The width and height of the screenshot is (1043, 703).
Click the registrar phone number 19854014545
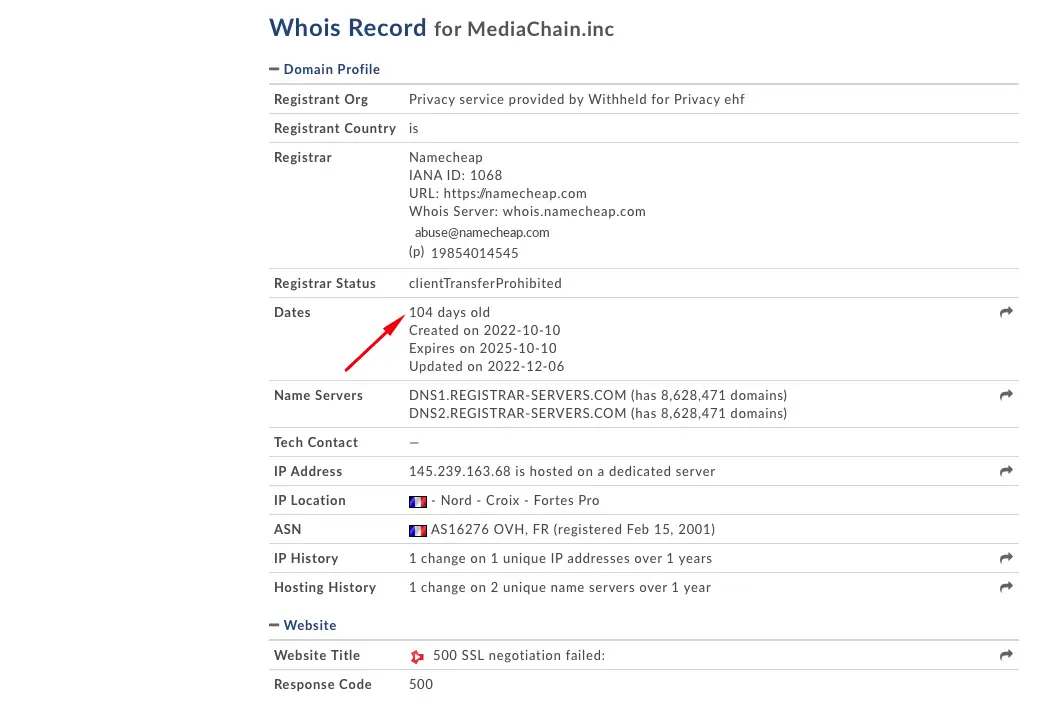[x=475, y=253]
